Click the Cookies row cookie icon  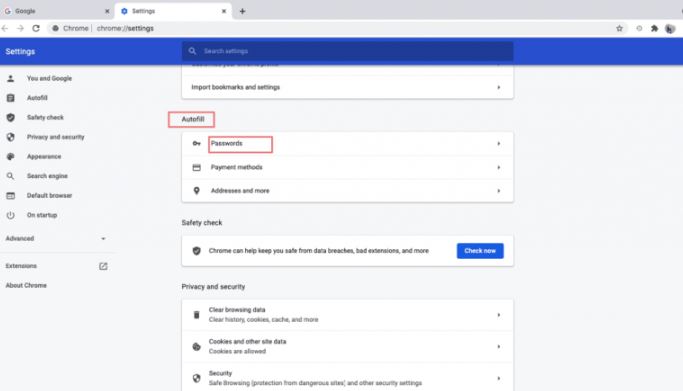click(196, 347)
